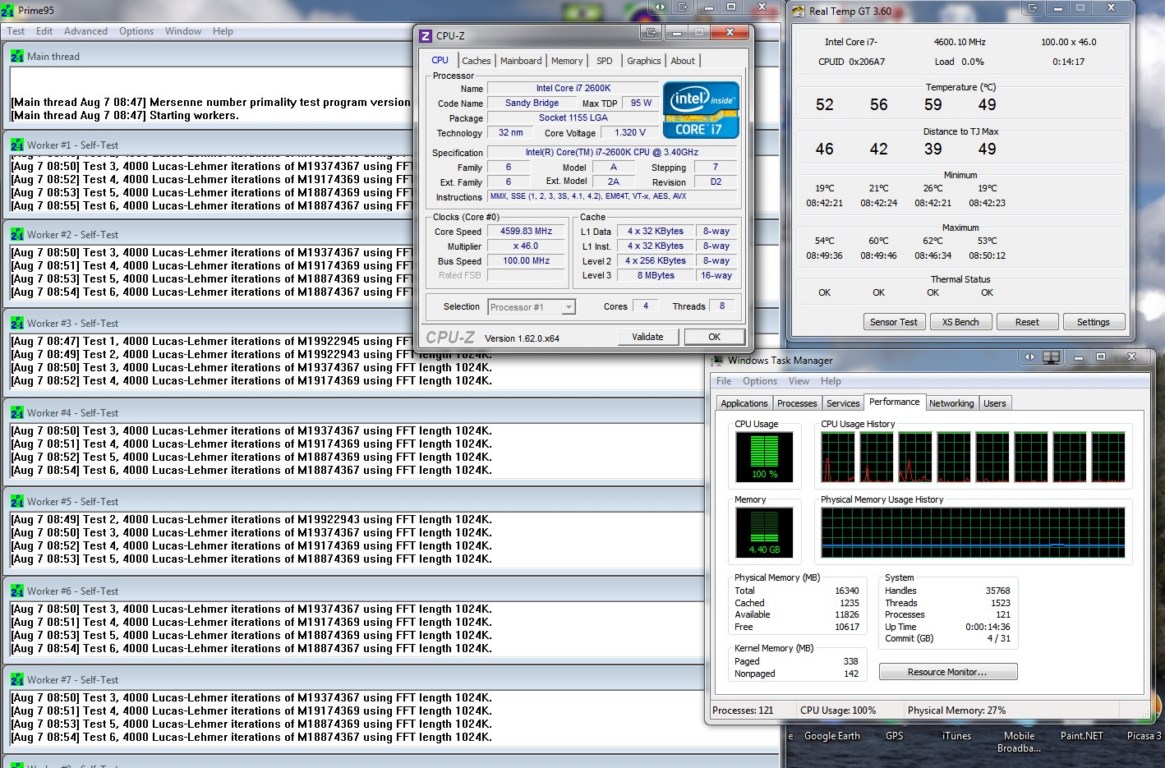Click the Core Voltage 1.320 V field
The height and width of the screenshot is (768, 1165).
point(630,132)
